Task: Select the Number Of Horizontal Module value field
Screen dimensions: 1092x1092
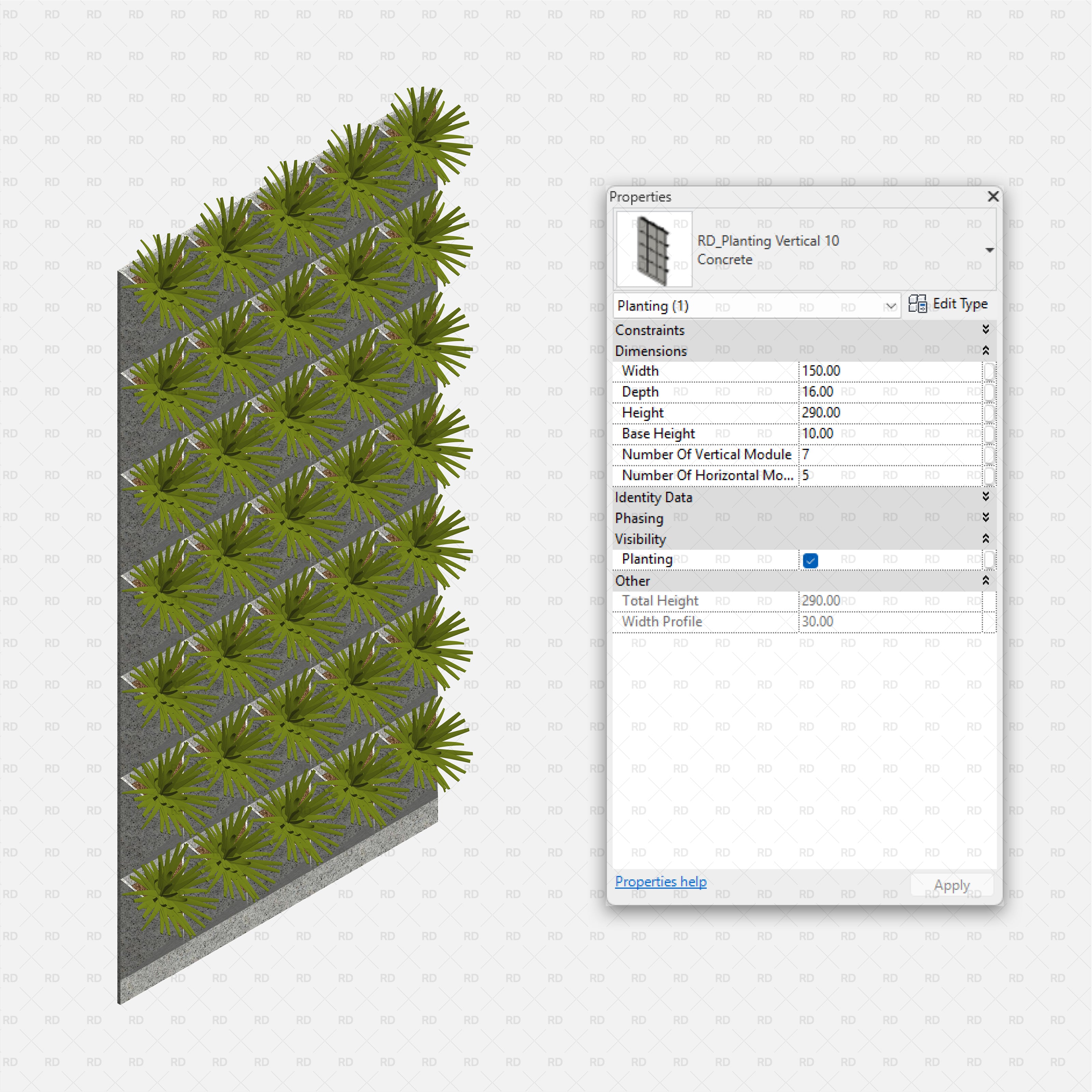Action: (882, 475)
